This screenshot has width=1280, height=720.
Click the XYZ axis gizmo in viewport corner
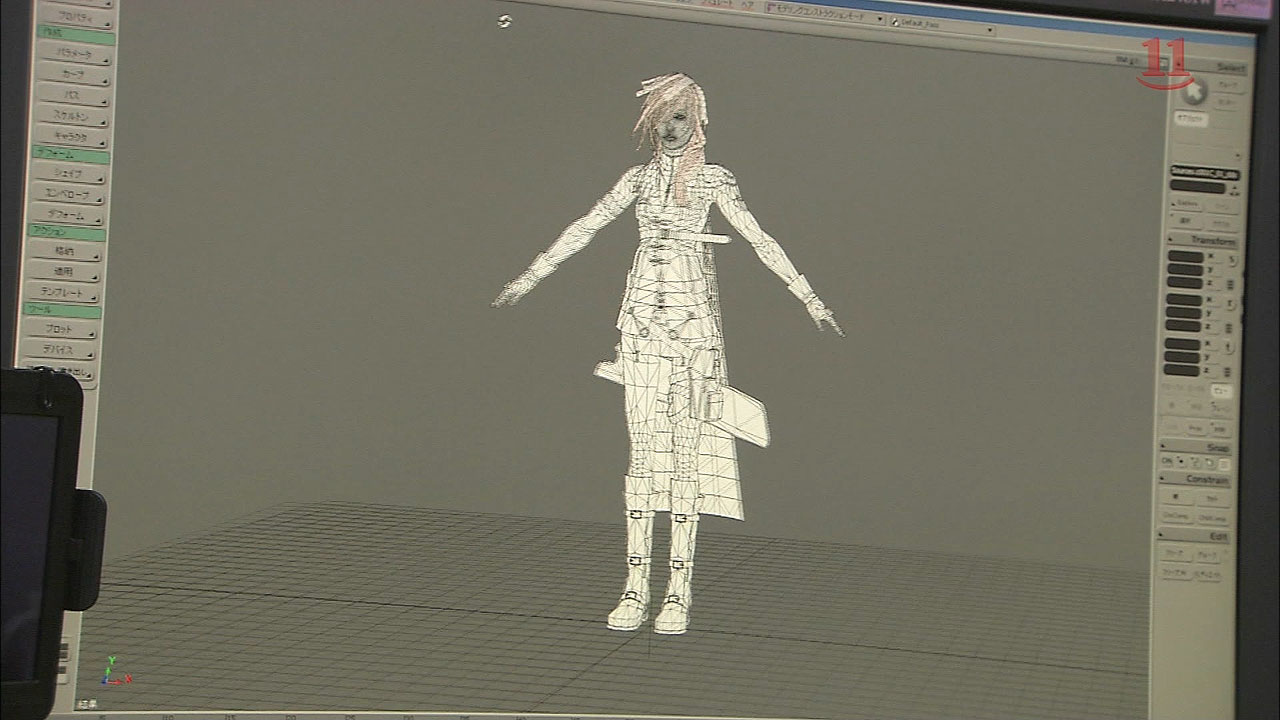point(114,671)
